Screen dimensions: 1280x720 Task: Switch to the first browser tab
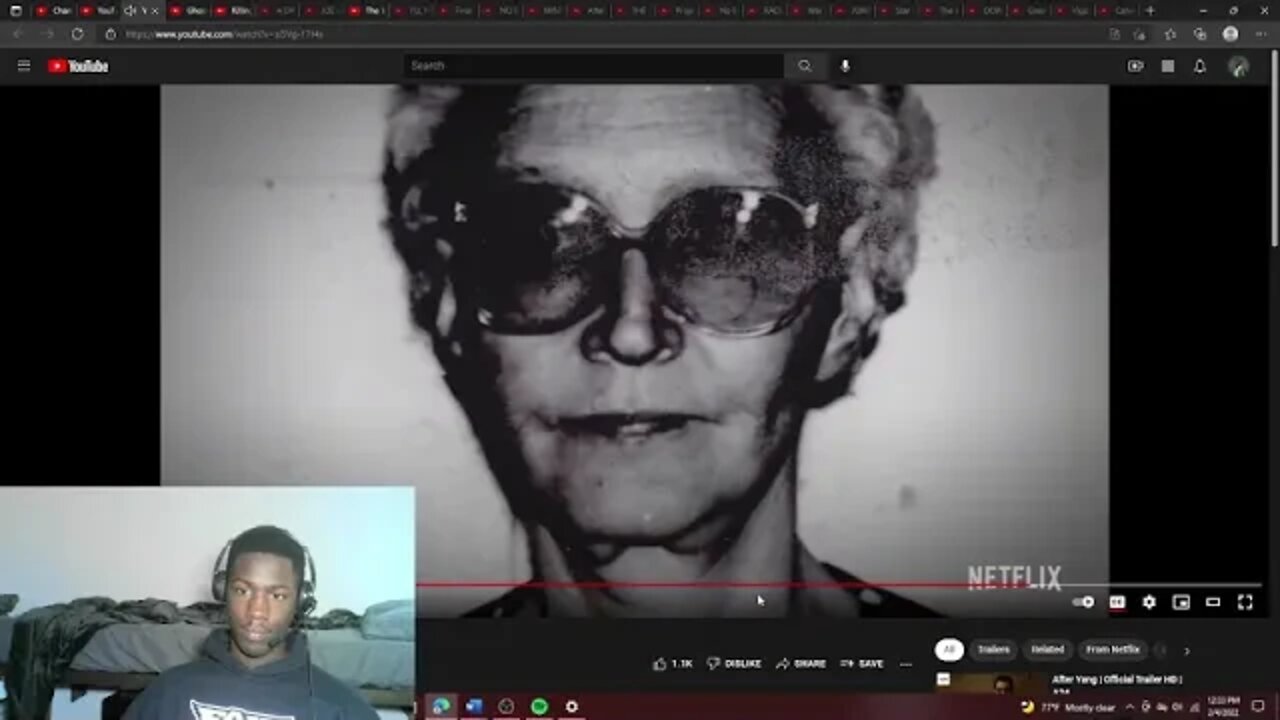tap(55, 11)
